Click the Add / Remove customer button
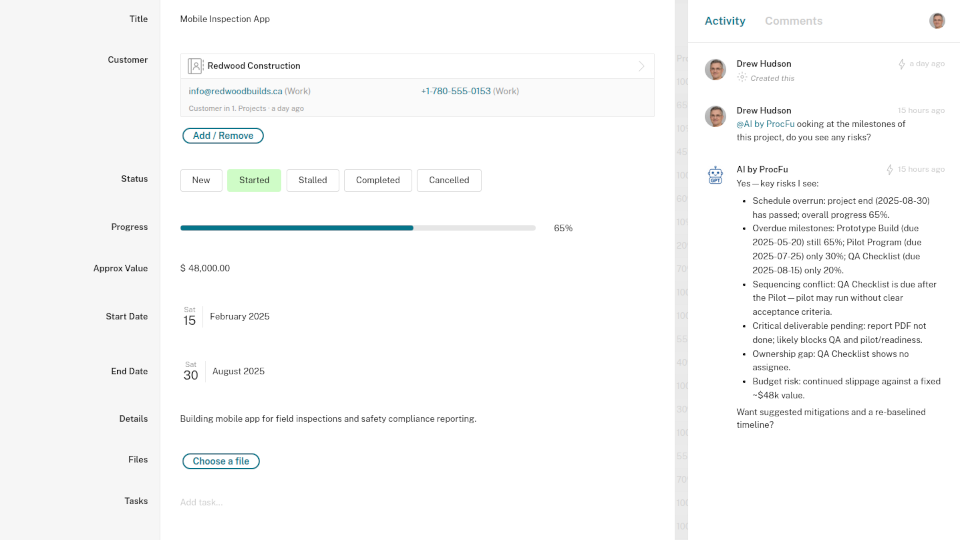 tap(223, 136)
